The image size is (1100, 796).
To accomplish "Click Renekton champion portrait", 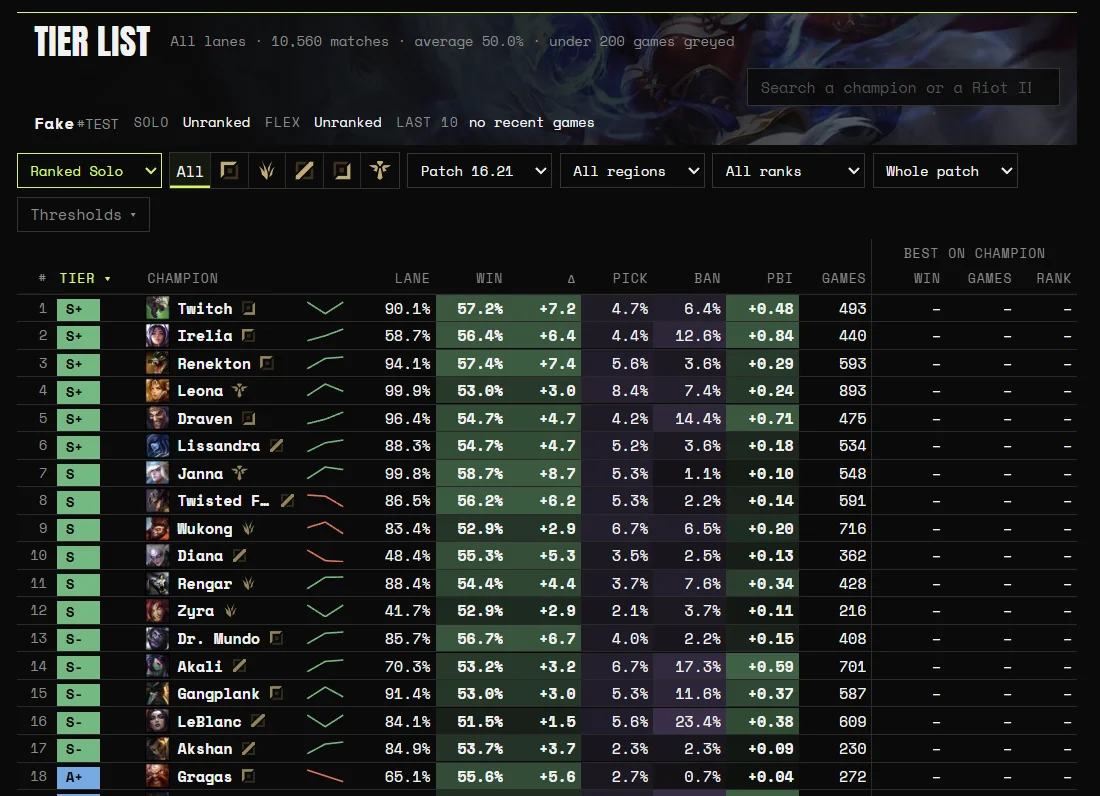I will click(157, 363).
